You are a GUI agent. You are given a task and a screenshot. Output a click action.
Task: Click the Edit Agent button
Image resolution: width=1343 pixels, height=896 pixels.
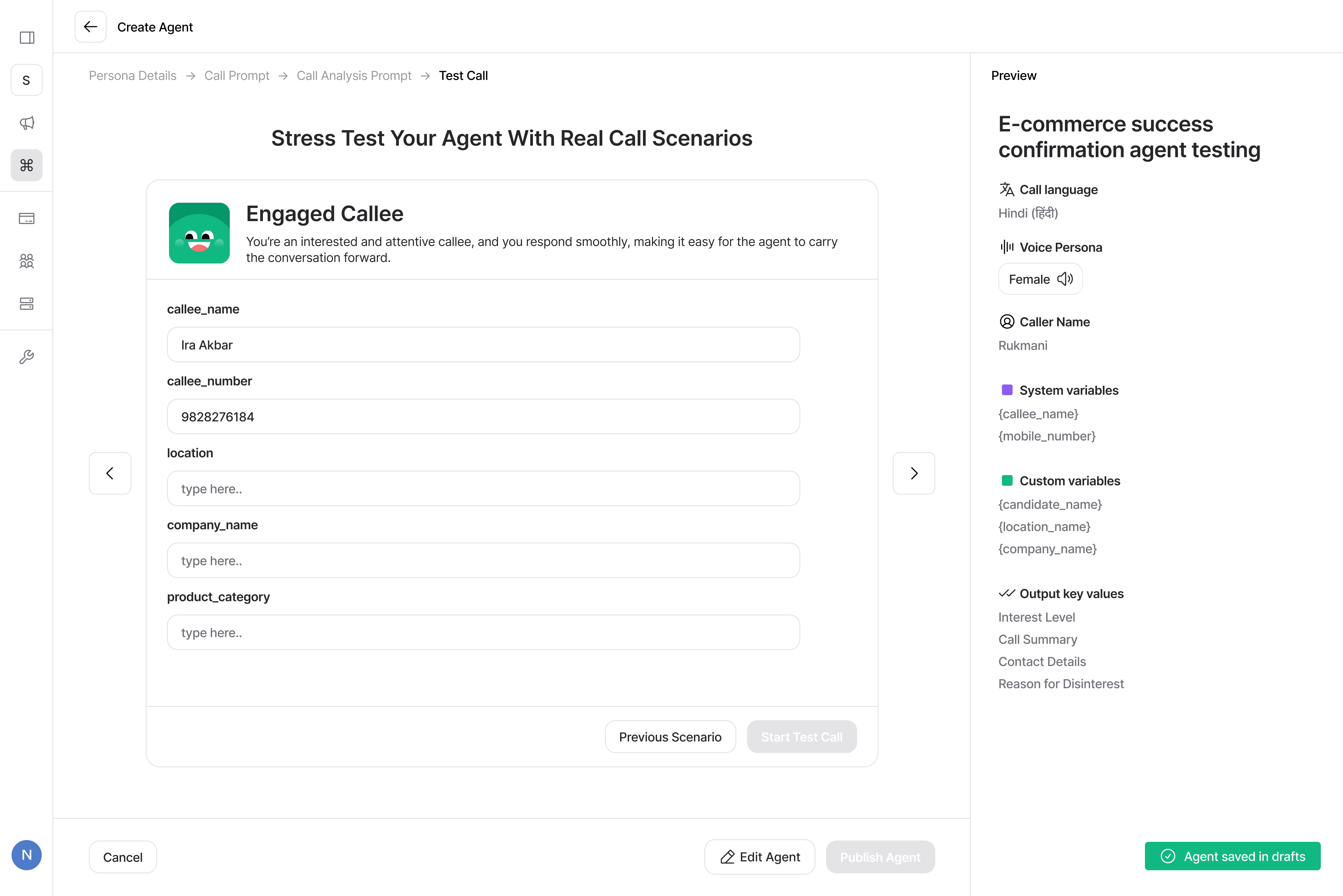point(759,857)
